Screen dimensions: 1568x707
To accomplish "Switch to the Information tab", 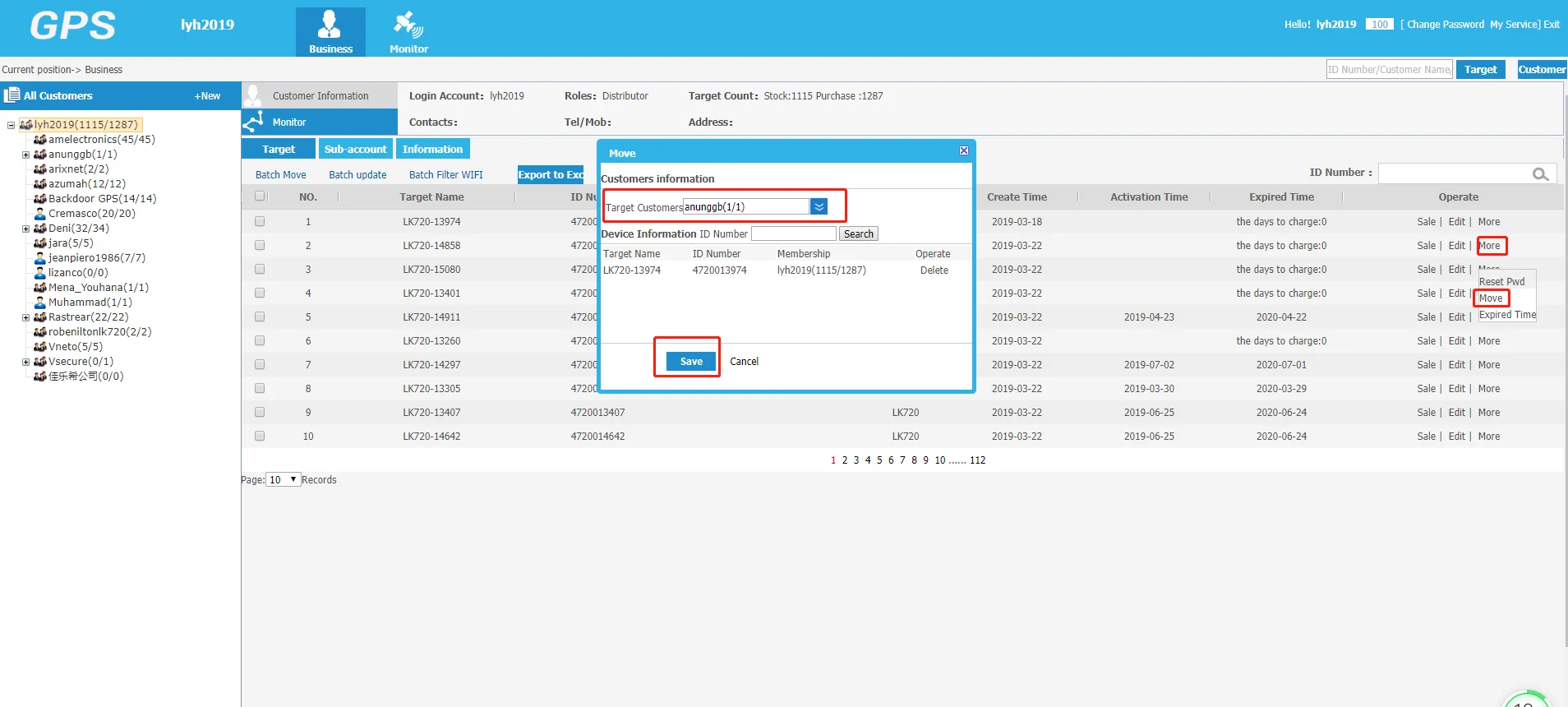I will pyautogui.click(x=432, y=149).
